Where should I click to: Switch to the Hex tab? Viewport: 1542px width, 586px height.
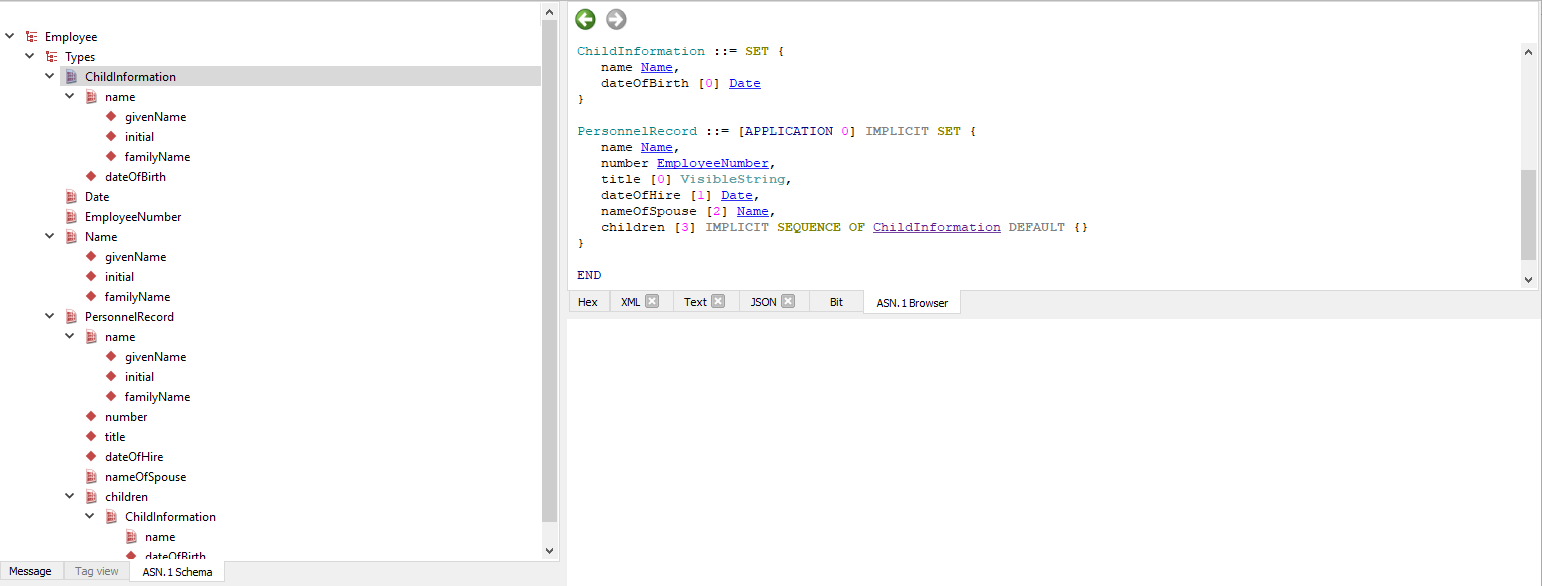588,302
